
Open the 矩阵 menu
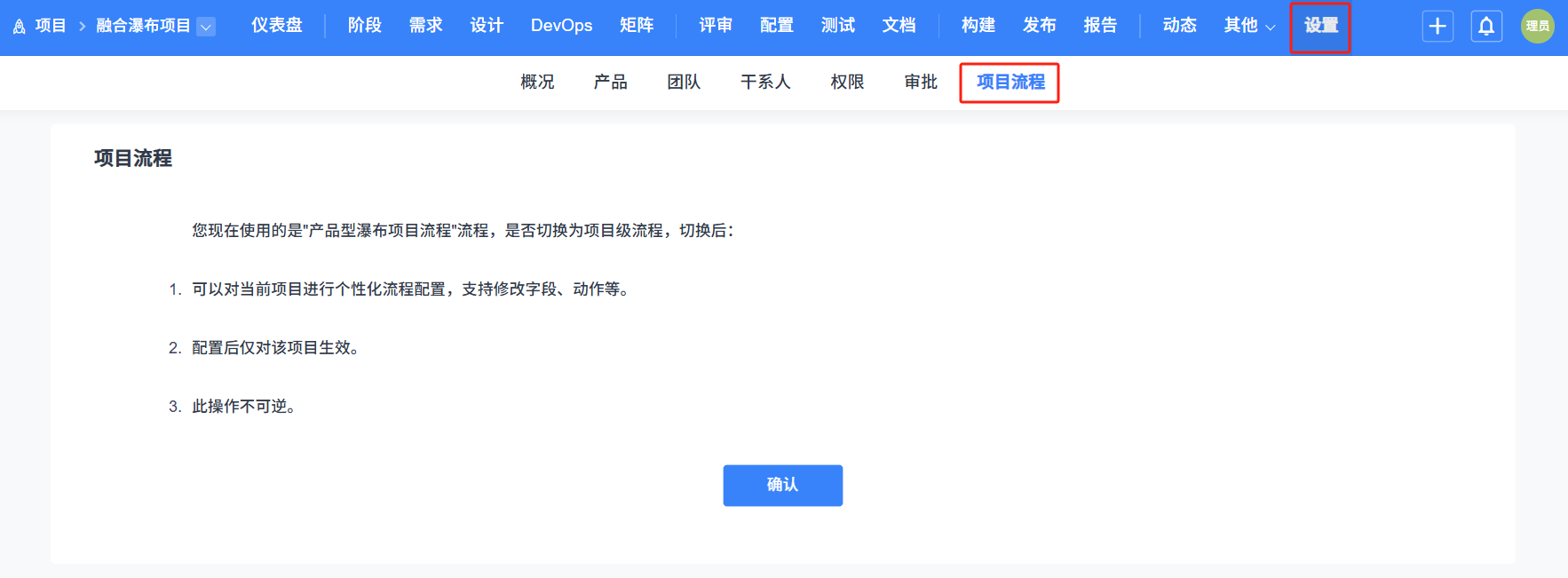point(637,26)
